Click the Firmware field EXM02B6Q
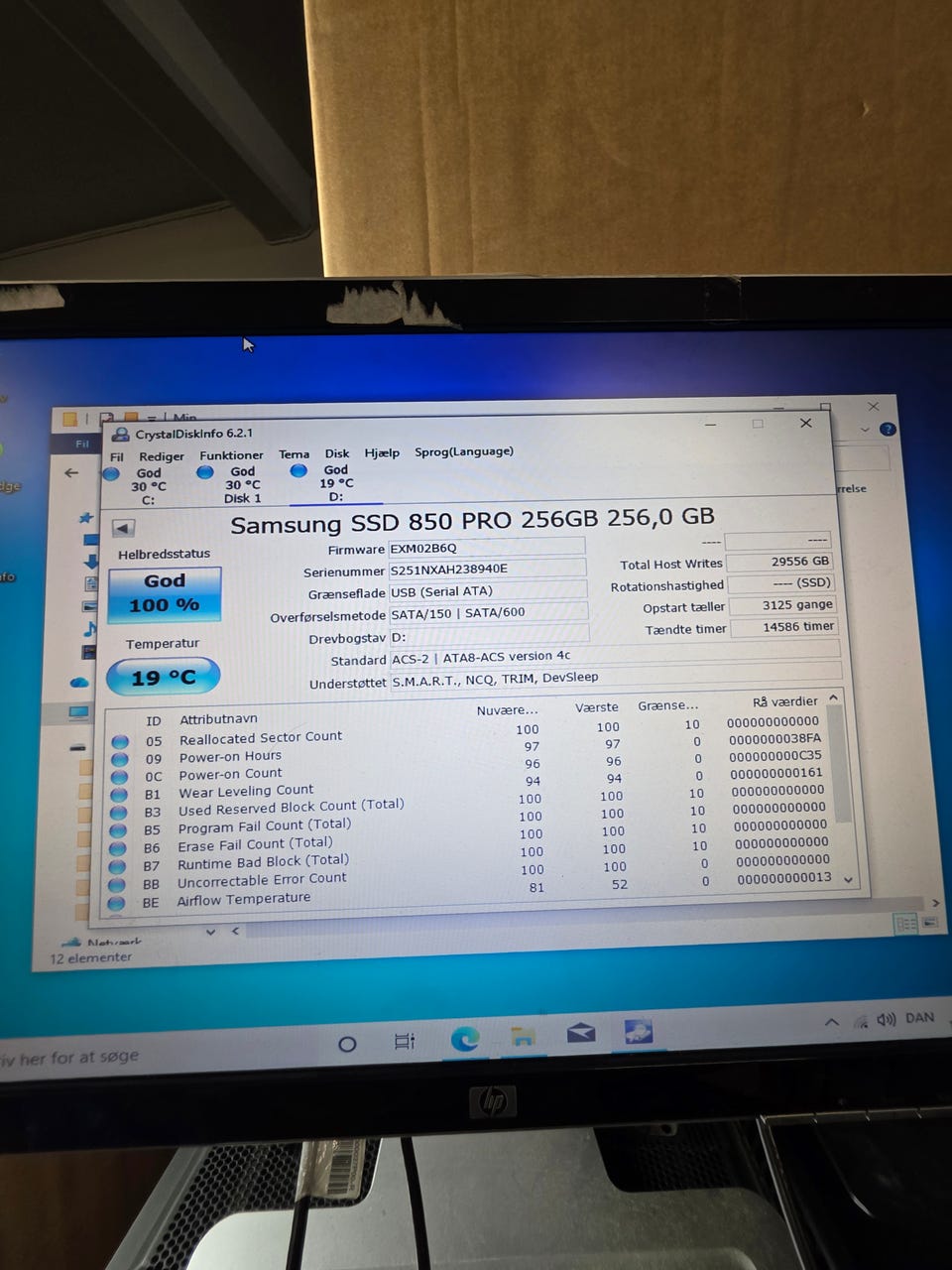Screen dimensions: 952x1270 (487, 547)
